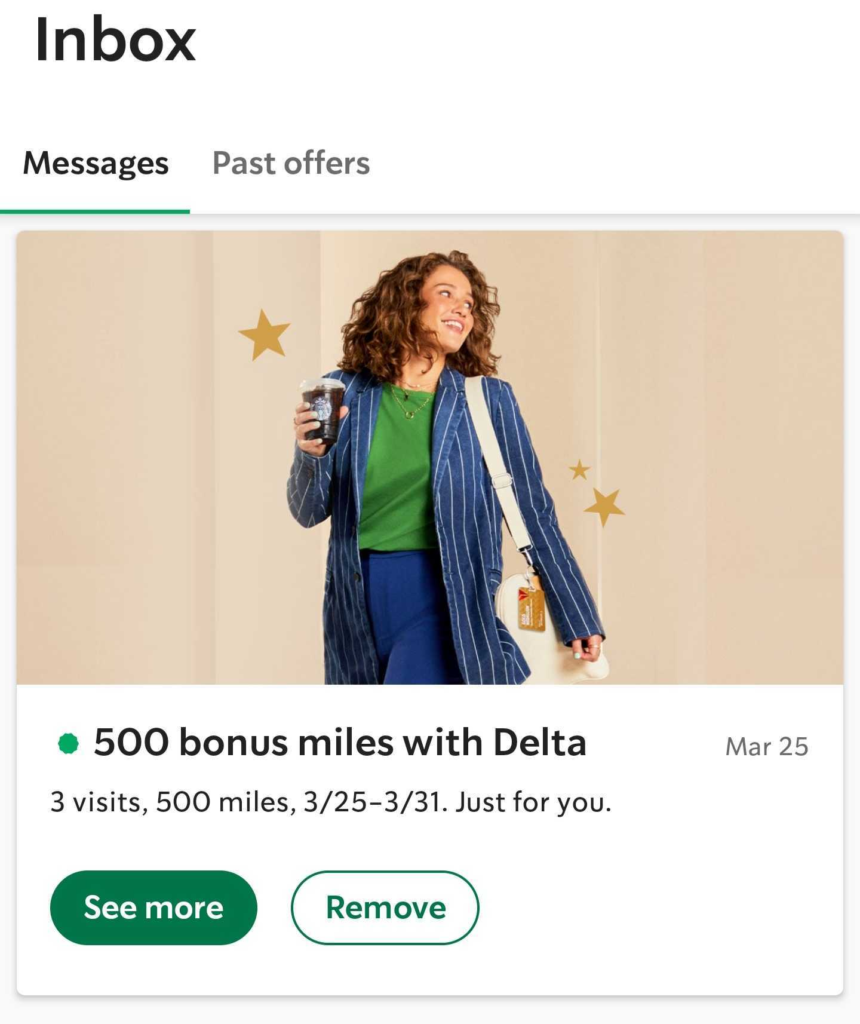Click the Mar 25 date label
Viewport: 860px width, 1024px height.
coord(767,746)
